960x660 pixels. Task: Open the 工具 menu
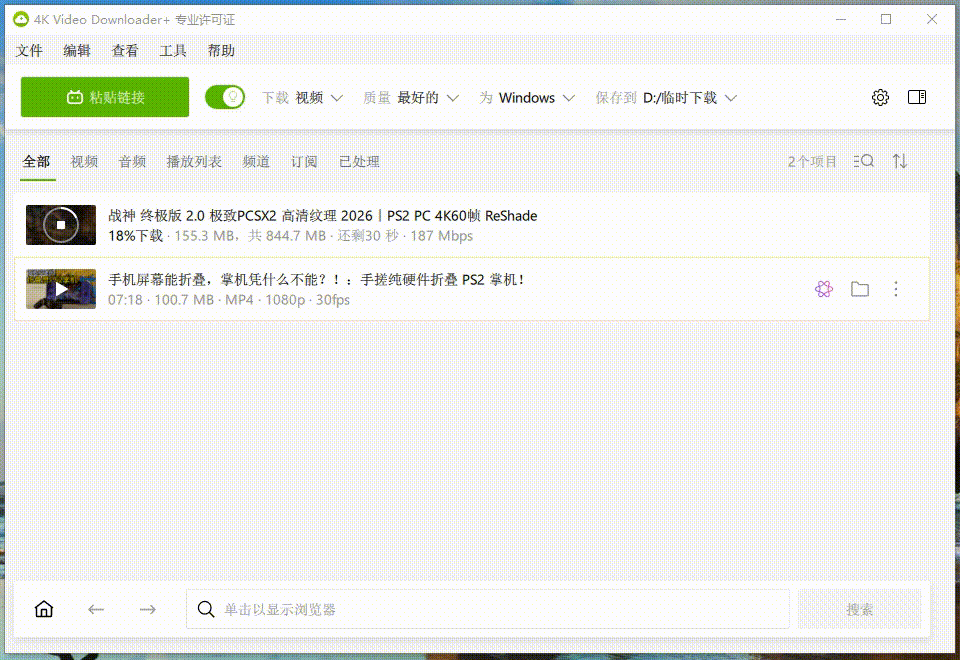(173, 51)
